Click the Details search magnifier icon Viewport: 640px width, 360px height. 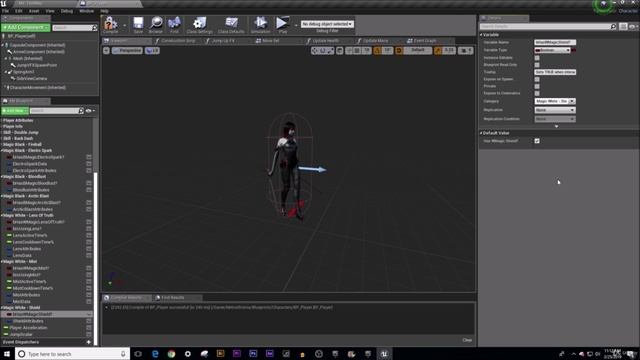tap(613, 27)
